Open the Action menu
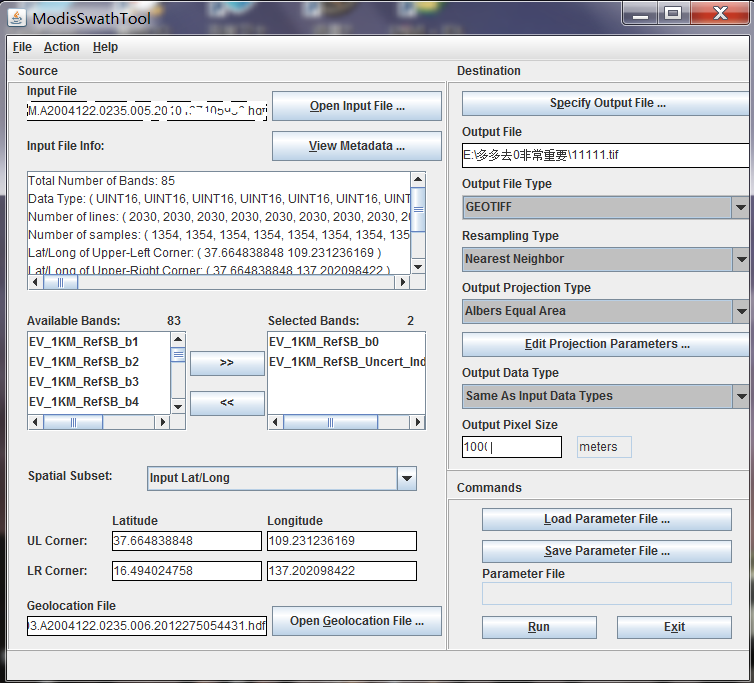This screenshot has height=683, width=754. pos(61,47)
